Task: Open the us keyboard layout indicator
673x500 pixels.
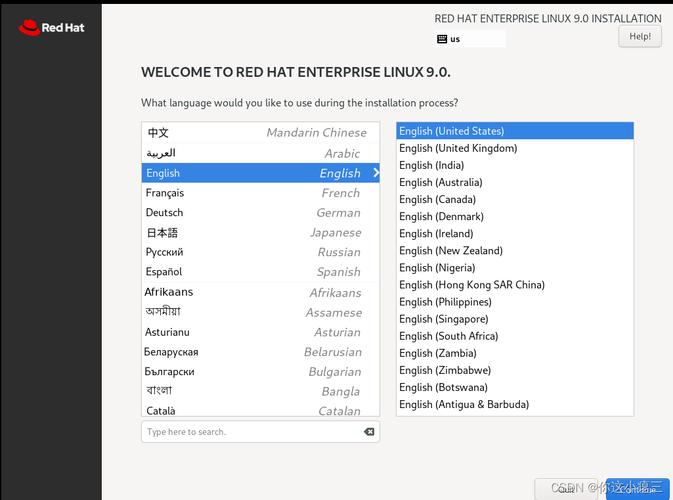Action: [470, 39]
